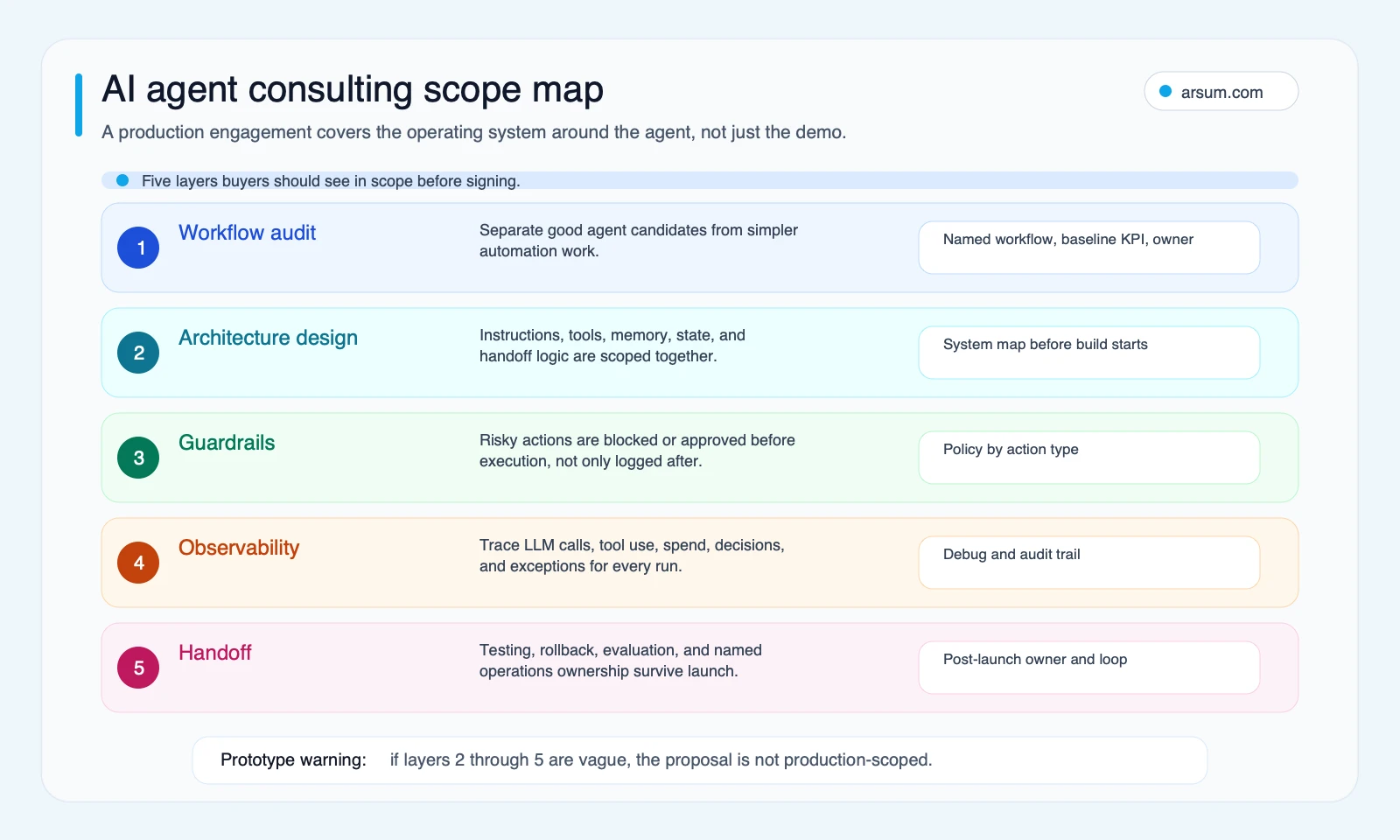Select the 'Guardrails' heading
Screen dimensions: 1400x840
pos(227,443)
